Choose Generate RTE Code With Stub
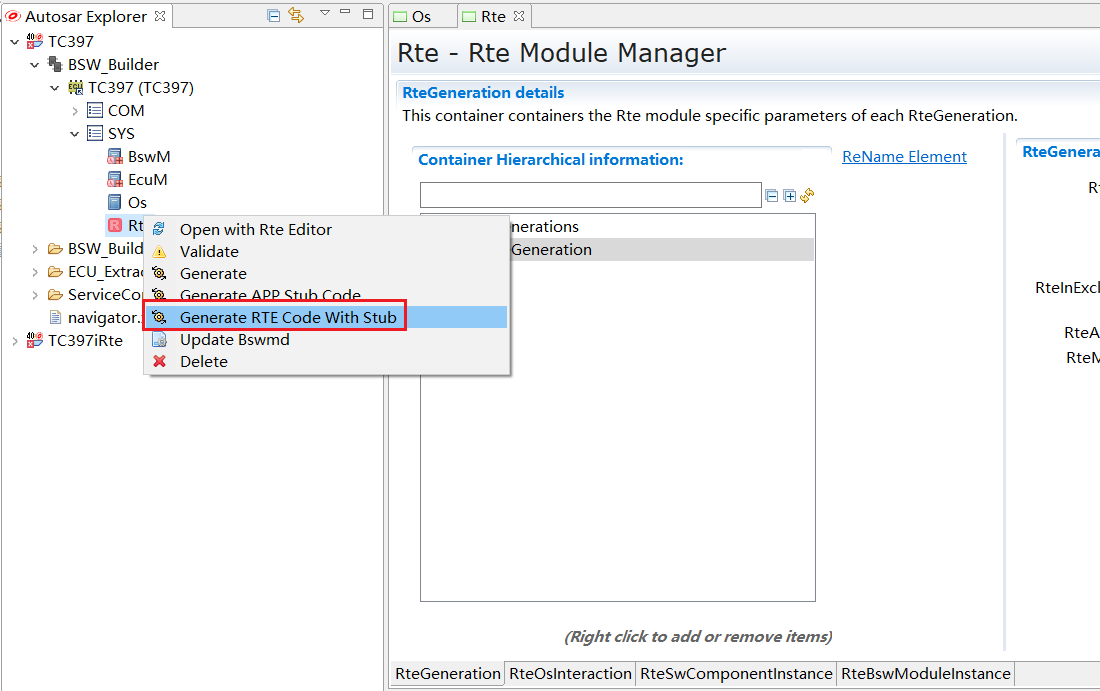 (288, 318)
